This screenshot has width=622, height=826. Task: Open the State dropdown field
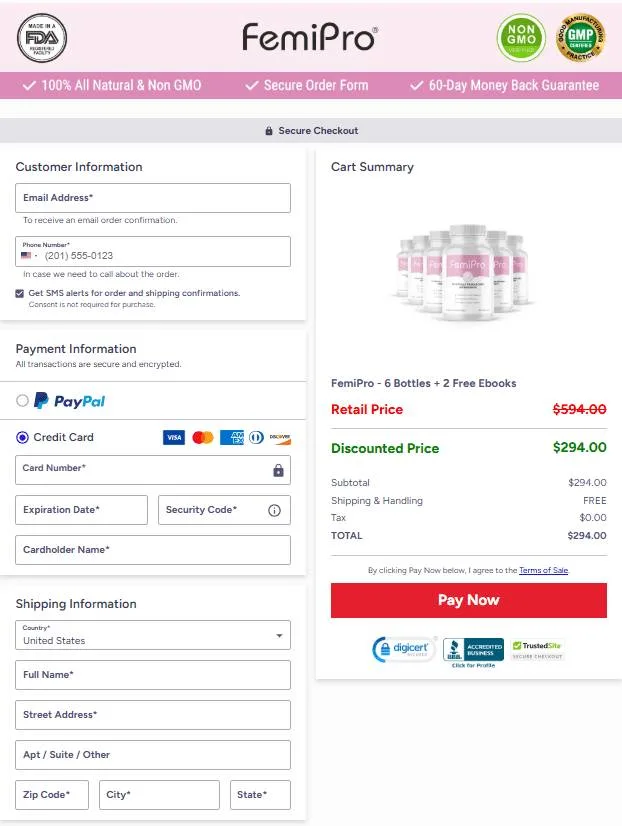[260, 795]
